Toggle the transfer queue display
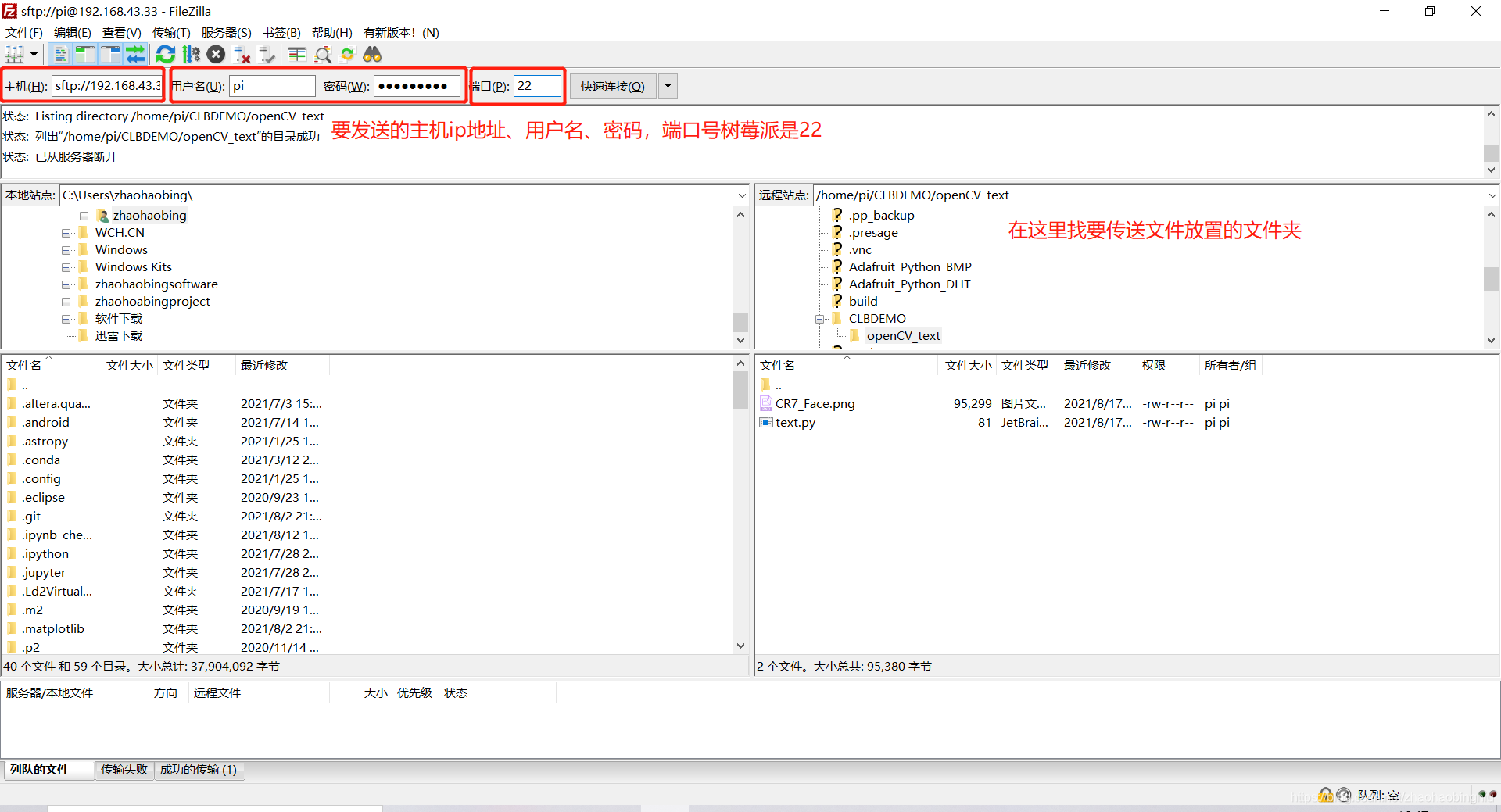The width and height of the screenshot is (1501, 812). (135, 55)
